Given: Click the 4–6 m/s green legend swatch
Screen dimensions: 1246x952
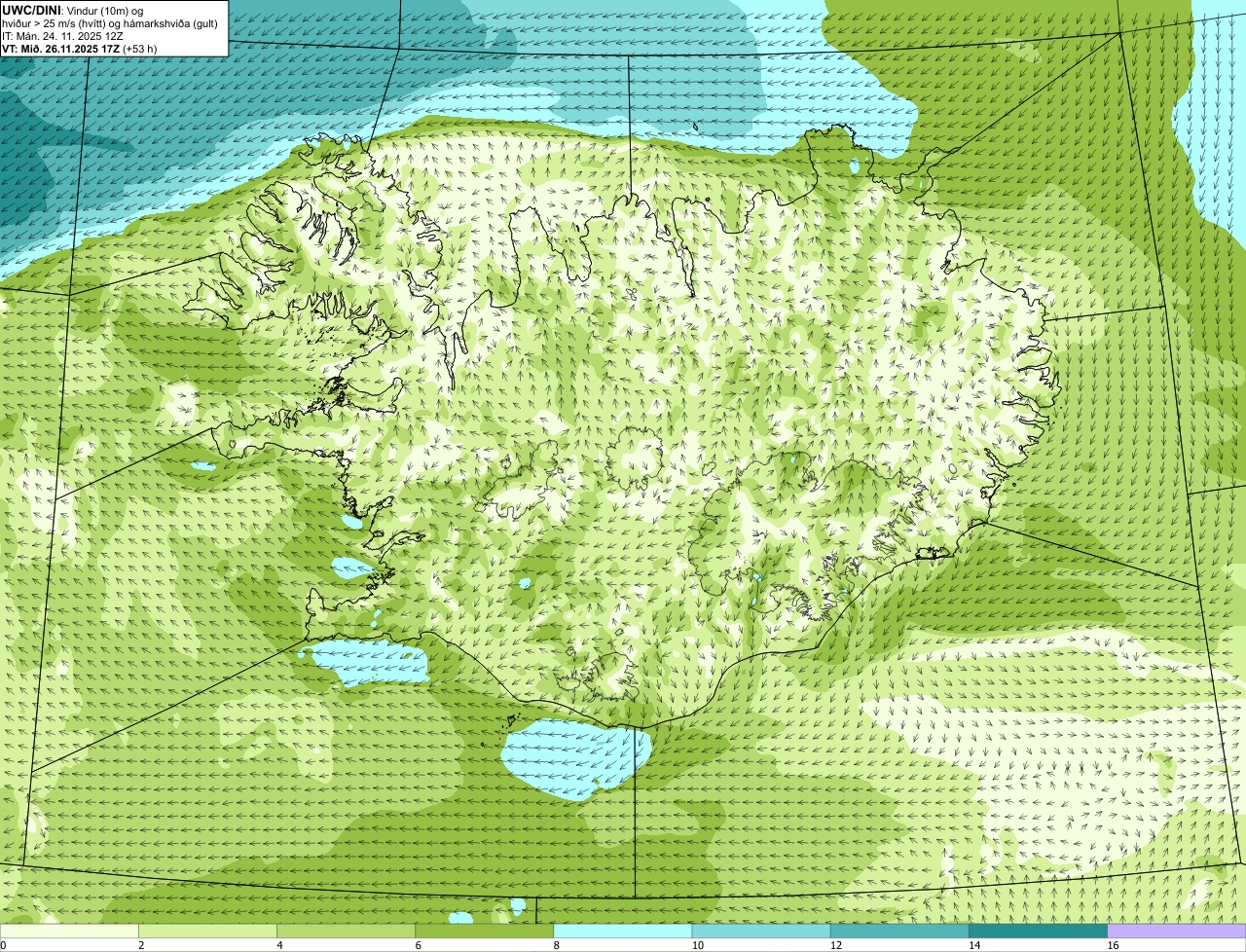Looking at the screenshot, I should click(x=346, y=931).
